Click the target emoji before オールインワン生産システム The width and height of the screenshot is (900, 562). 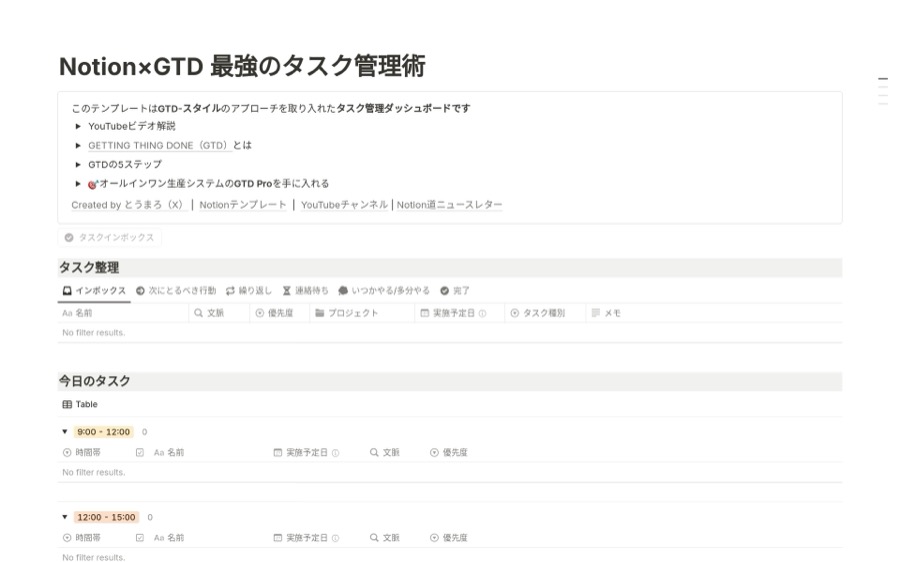click(93, 184)
